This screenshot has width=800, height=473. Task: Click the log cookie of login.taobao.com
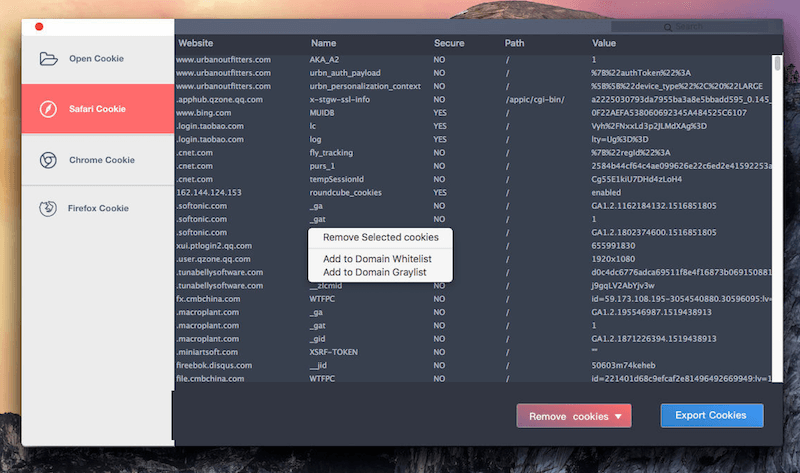pyautogui.click(x=315, y=139)
